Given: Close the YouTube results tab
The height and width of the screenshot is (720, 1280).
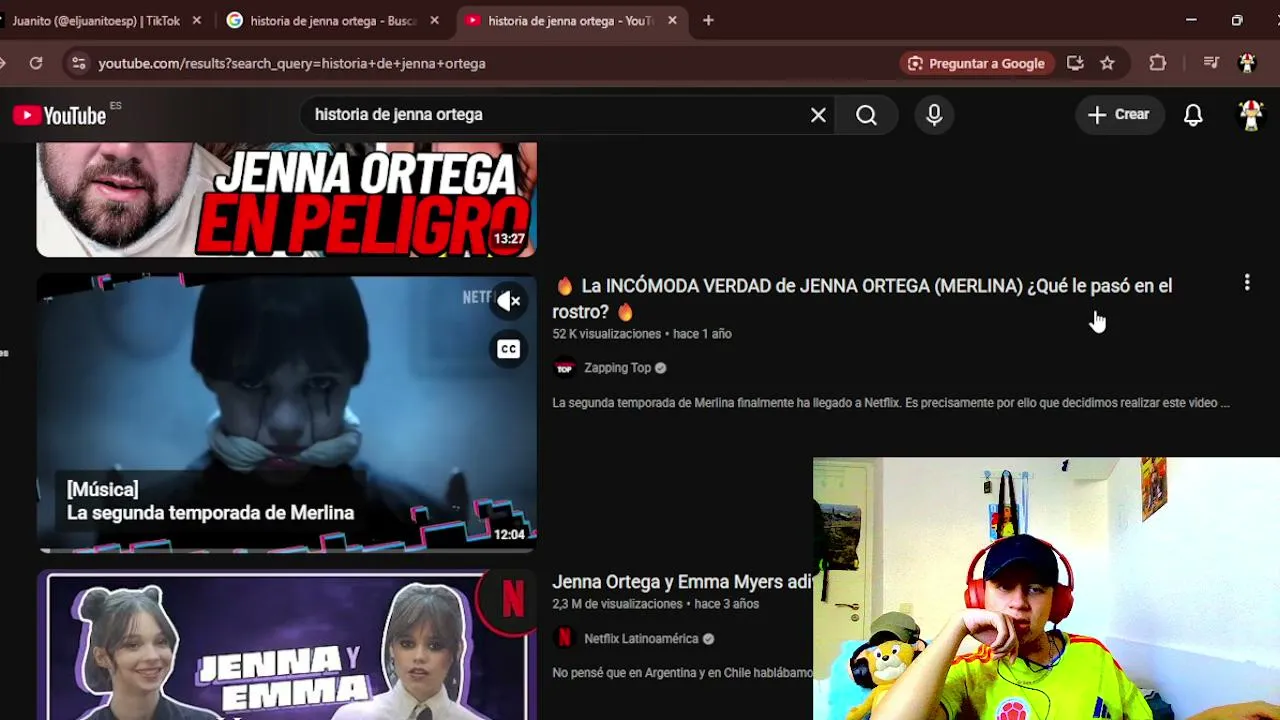Looking at the screenshot, I should [672, 20].
